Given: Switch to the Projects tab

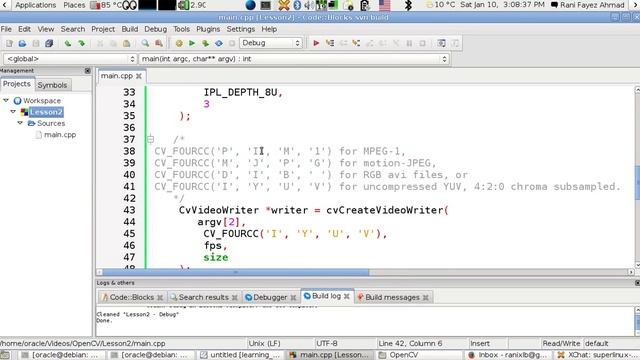Looking at the screenshot, I should pyautogui.click(x=17, y=84).
